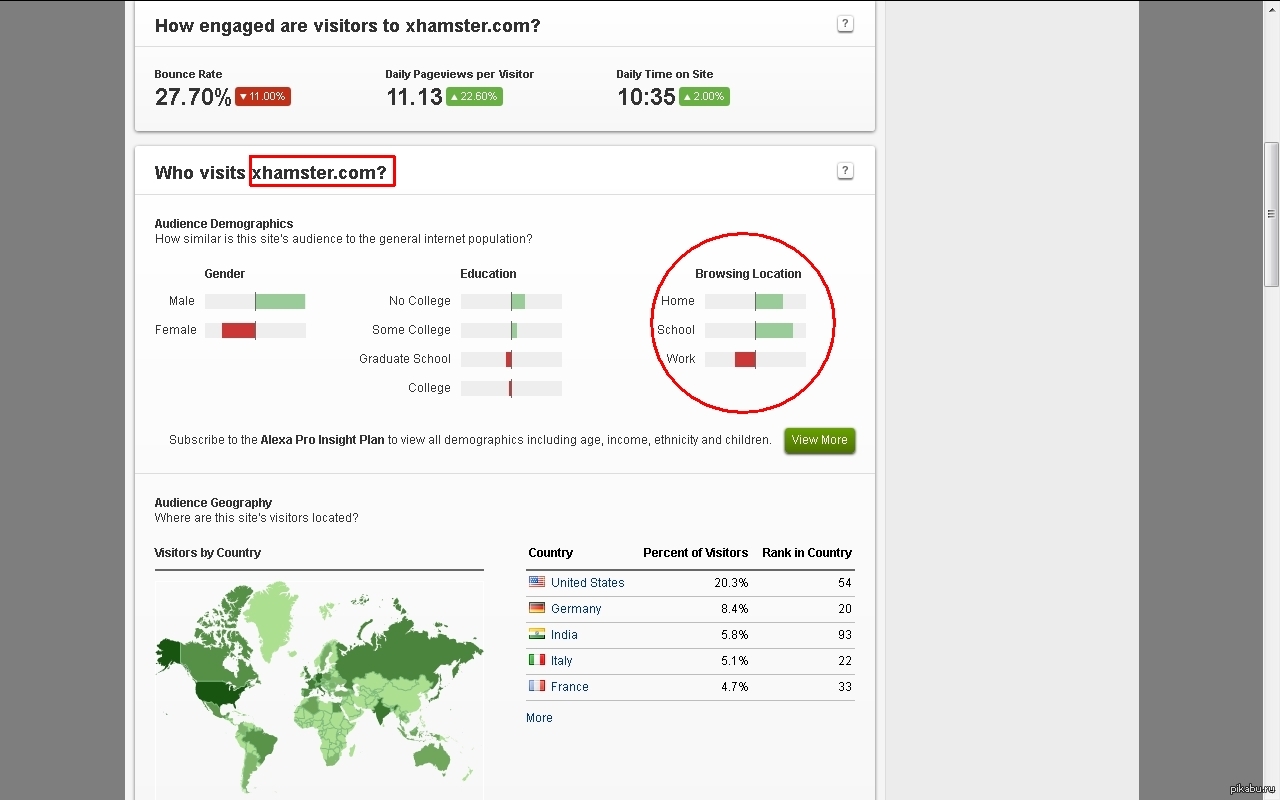Screen dimensions: 1280x800
Task: Click the Home browsing location bar
Action: click(x=755, y=301)
